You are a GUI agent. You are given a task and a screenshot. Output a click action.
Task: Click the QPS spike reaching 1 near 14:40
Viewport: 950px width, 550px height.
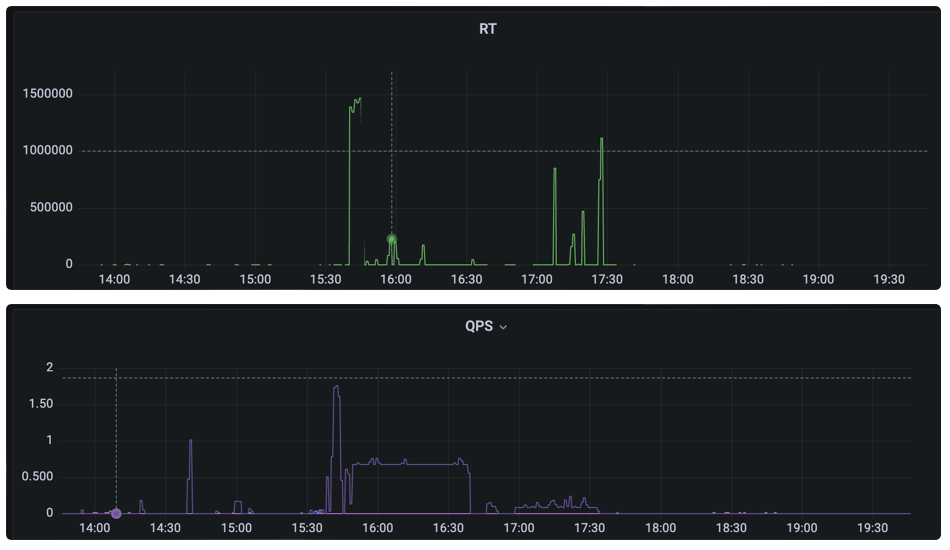[190, 441]
